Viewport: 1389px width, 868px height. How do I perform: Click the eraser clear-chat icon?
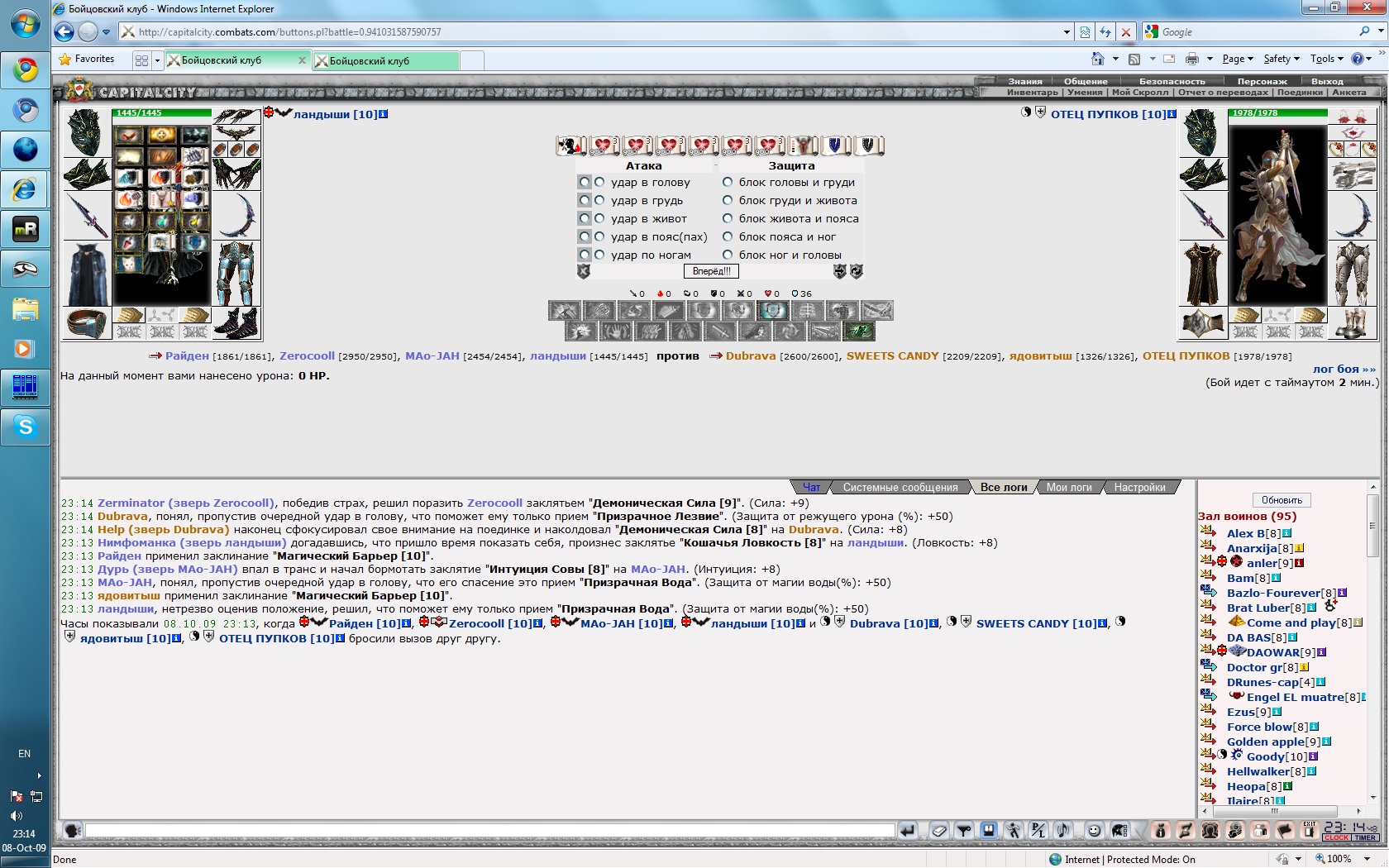point(939,830)
